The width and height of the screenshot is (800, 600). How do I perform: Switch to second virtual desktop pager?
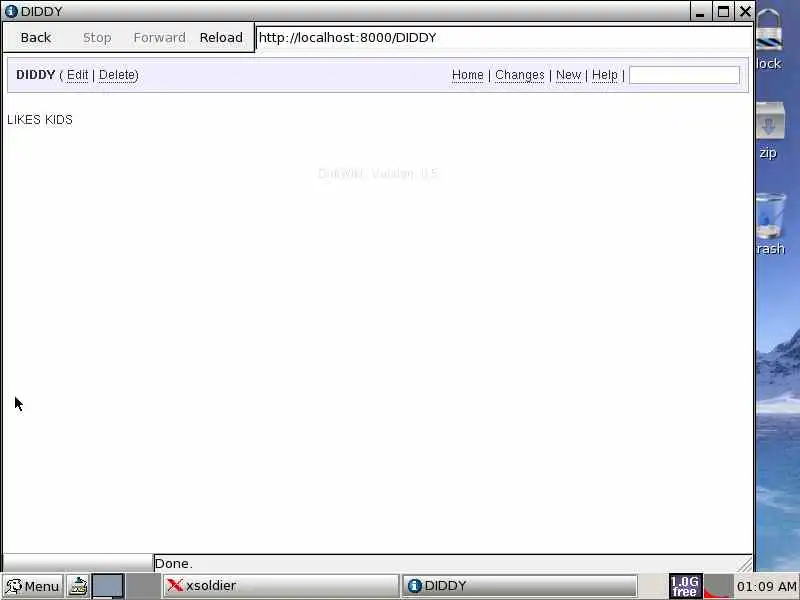[x=143, y=586]
